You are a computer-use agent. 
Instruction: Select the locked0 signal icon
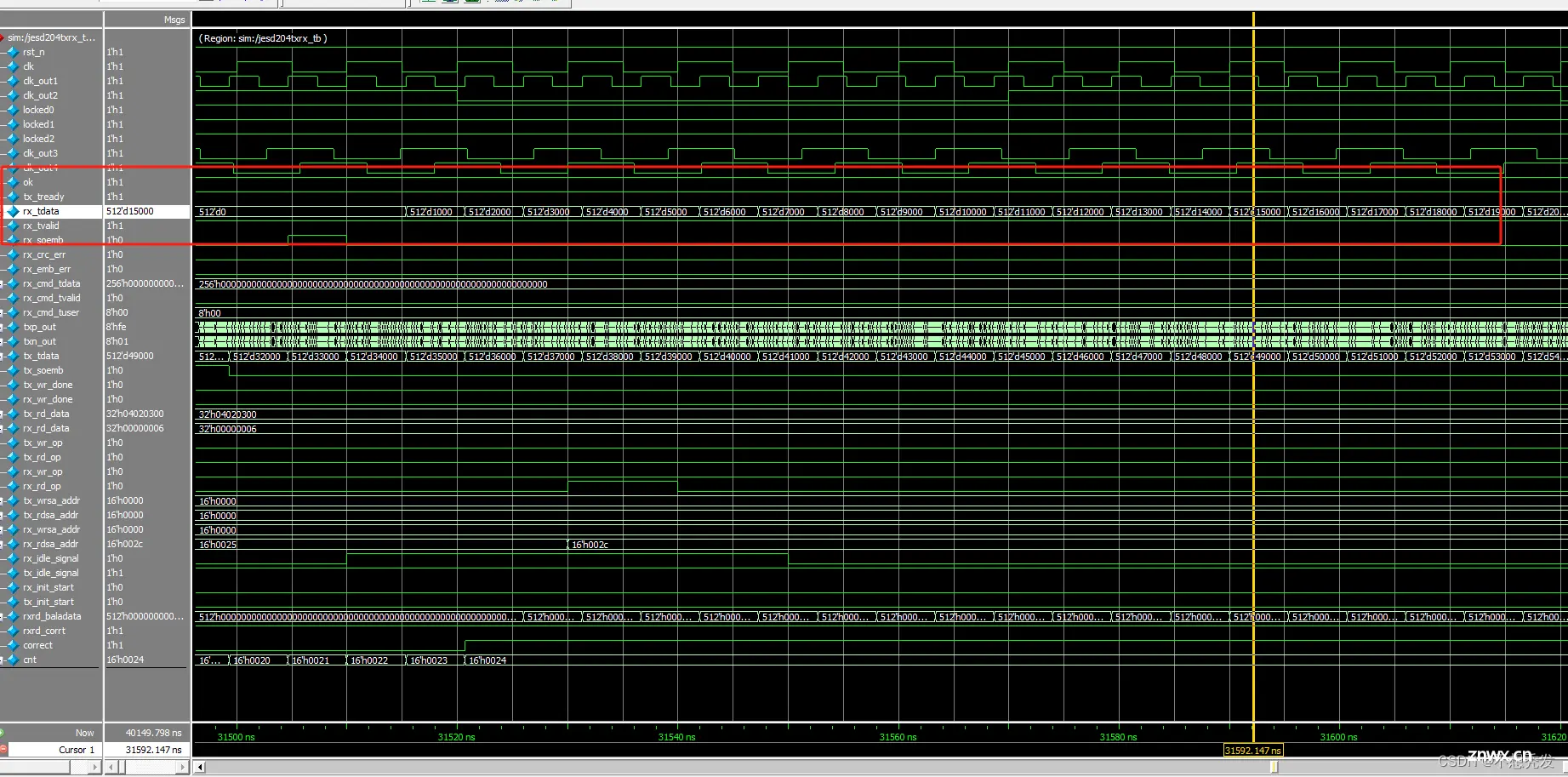13,110
